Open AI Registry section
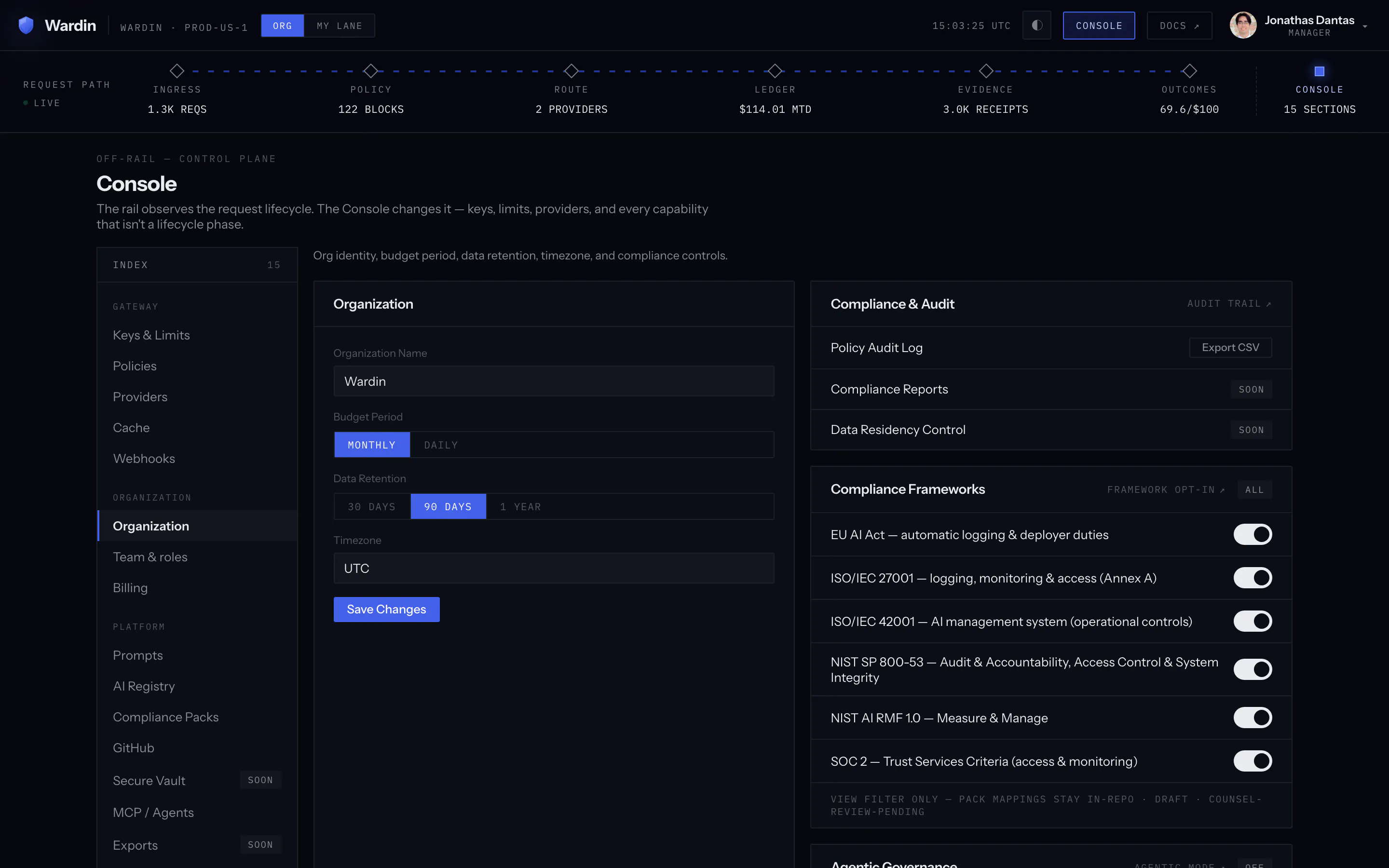 [197, 687]
